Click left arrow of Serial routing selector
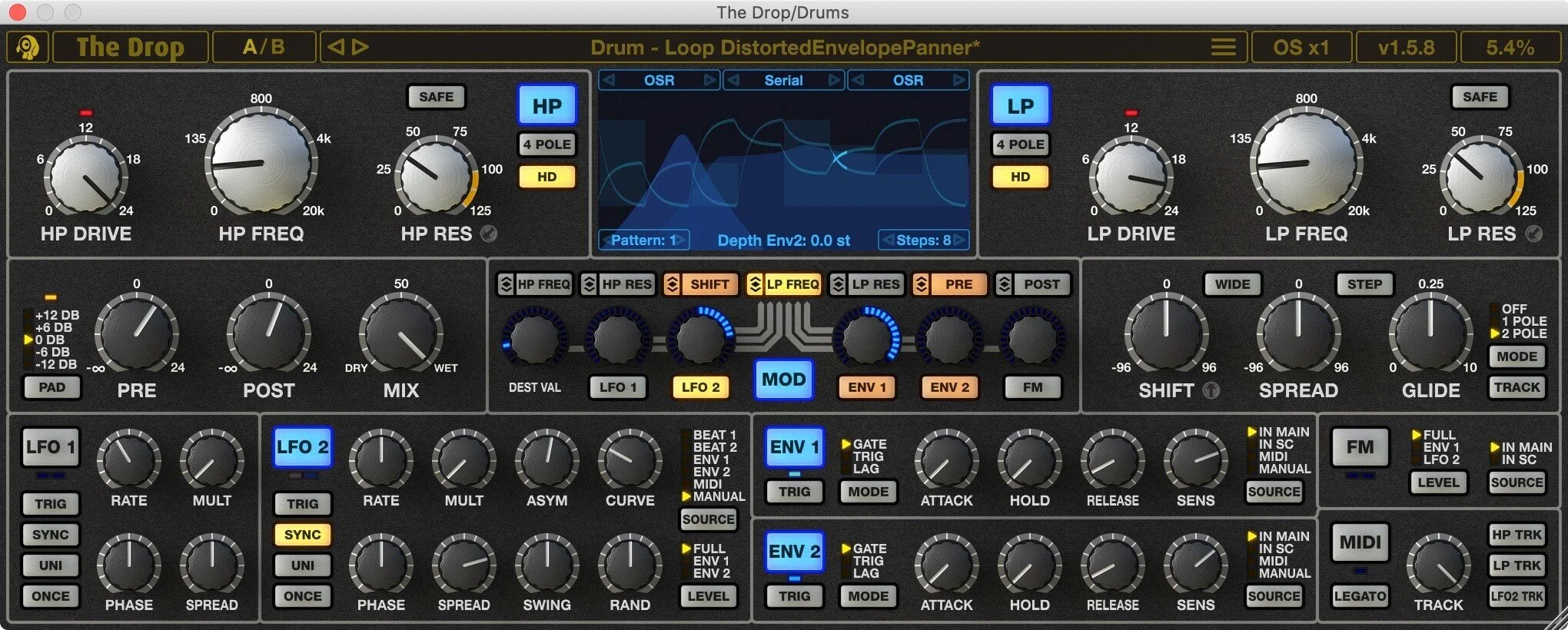The height and width of the screenshot is (630, 1568). tap(733, 80)
